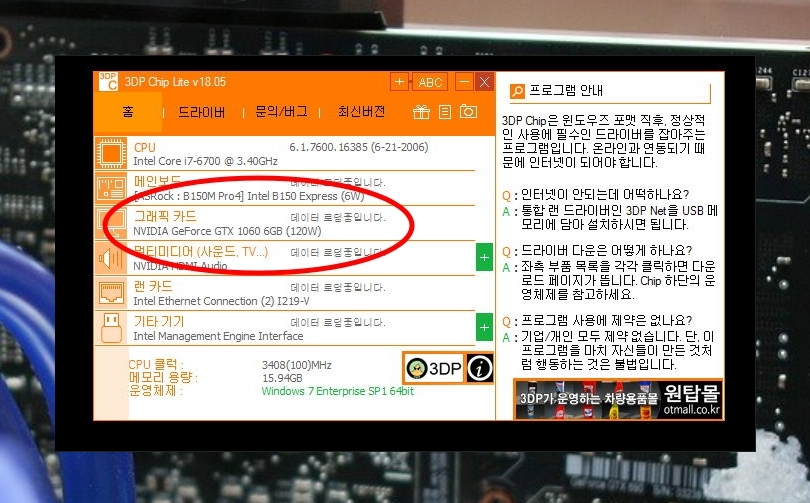This screenshot has width=810, height=503.
Task: Open the 최신버전 tab
Action: [x=361, y=112]
